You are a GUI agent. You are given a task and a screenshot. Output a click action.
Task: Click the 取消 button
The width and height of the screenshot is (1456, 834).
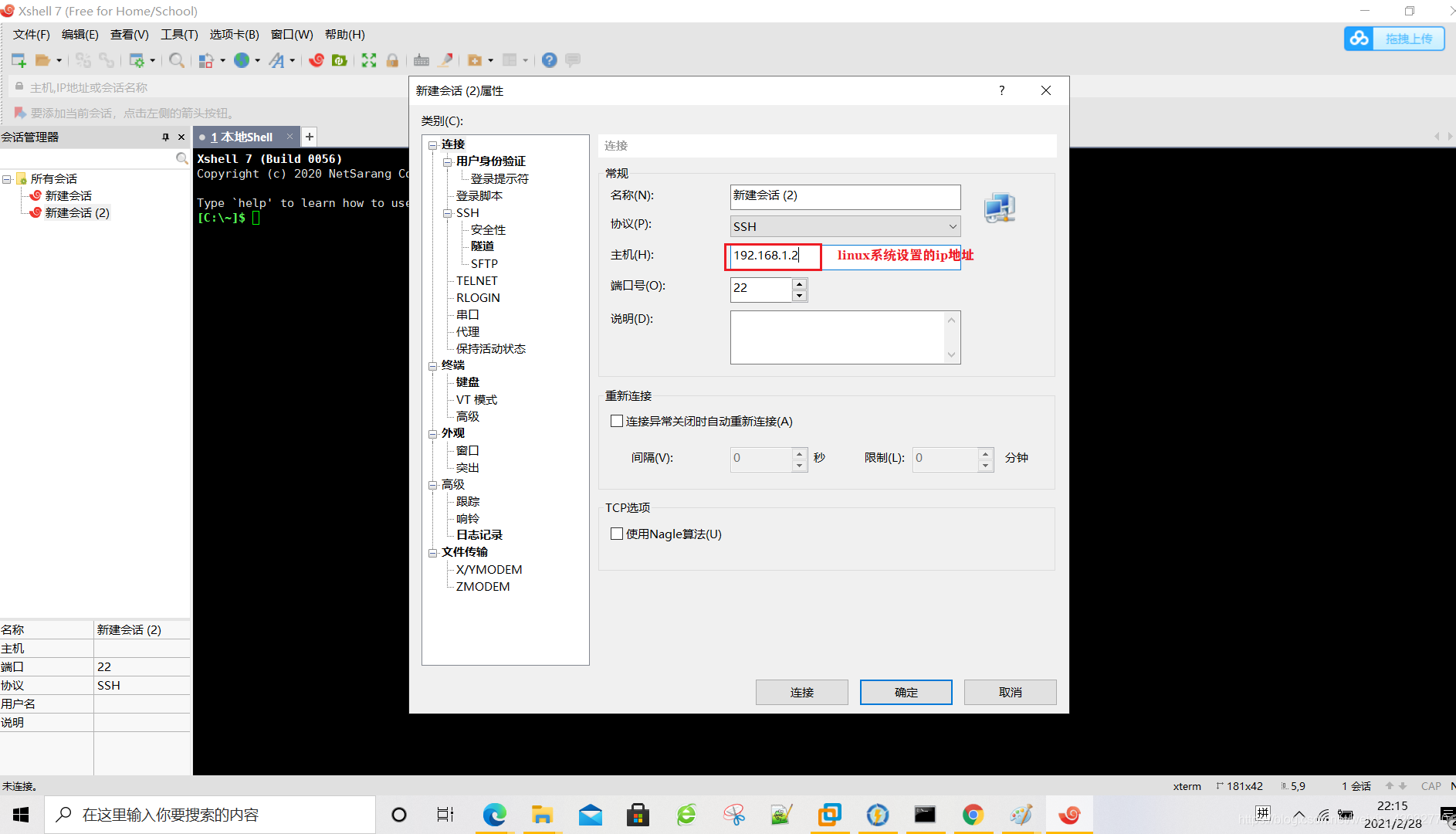click(1011, 692)
